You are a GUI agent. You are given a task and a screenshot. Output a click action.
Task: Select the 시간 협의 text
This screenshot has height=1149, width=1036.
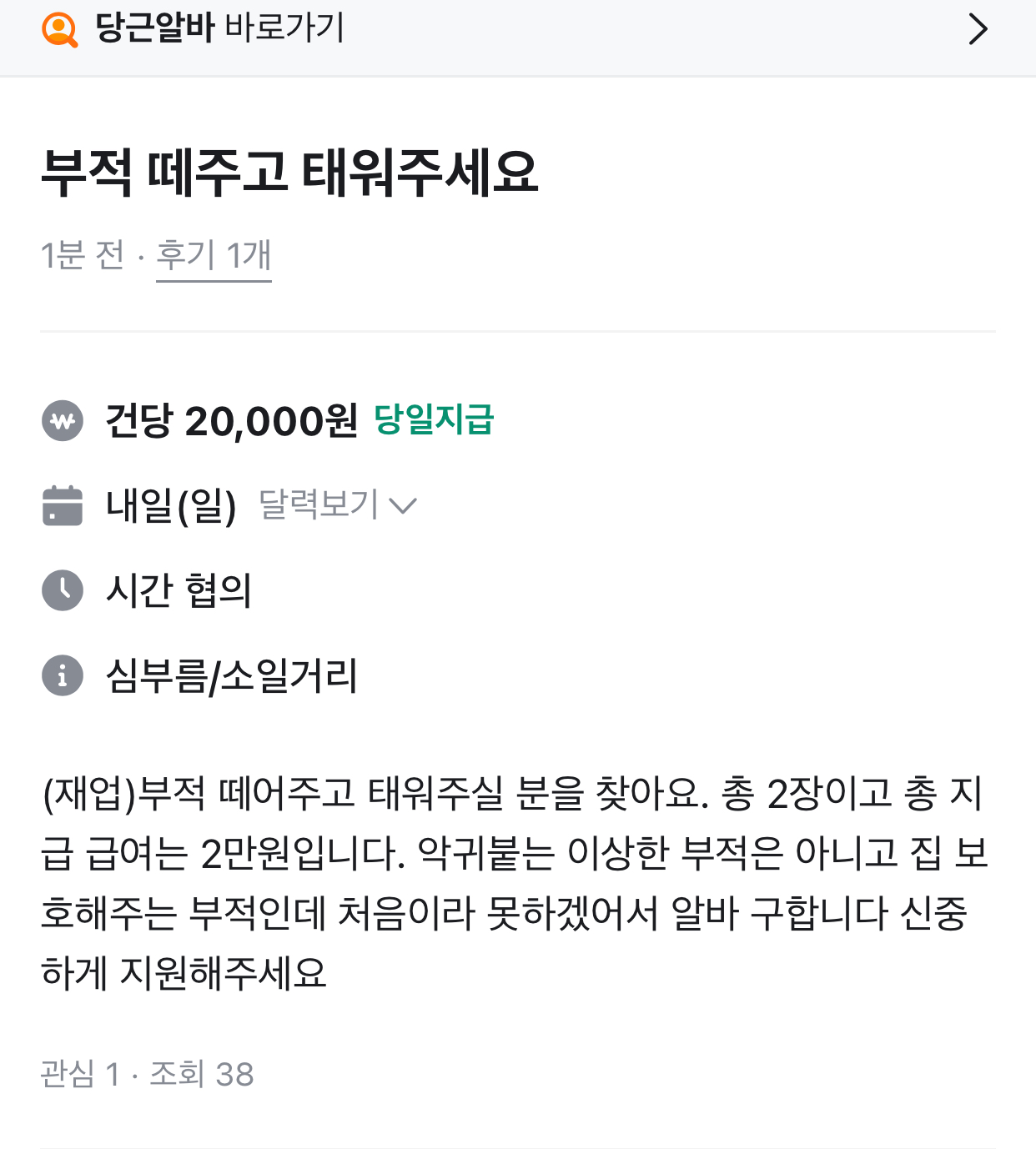(x=179, y=590)
